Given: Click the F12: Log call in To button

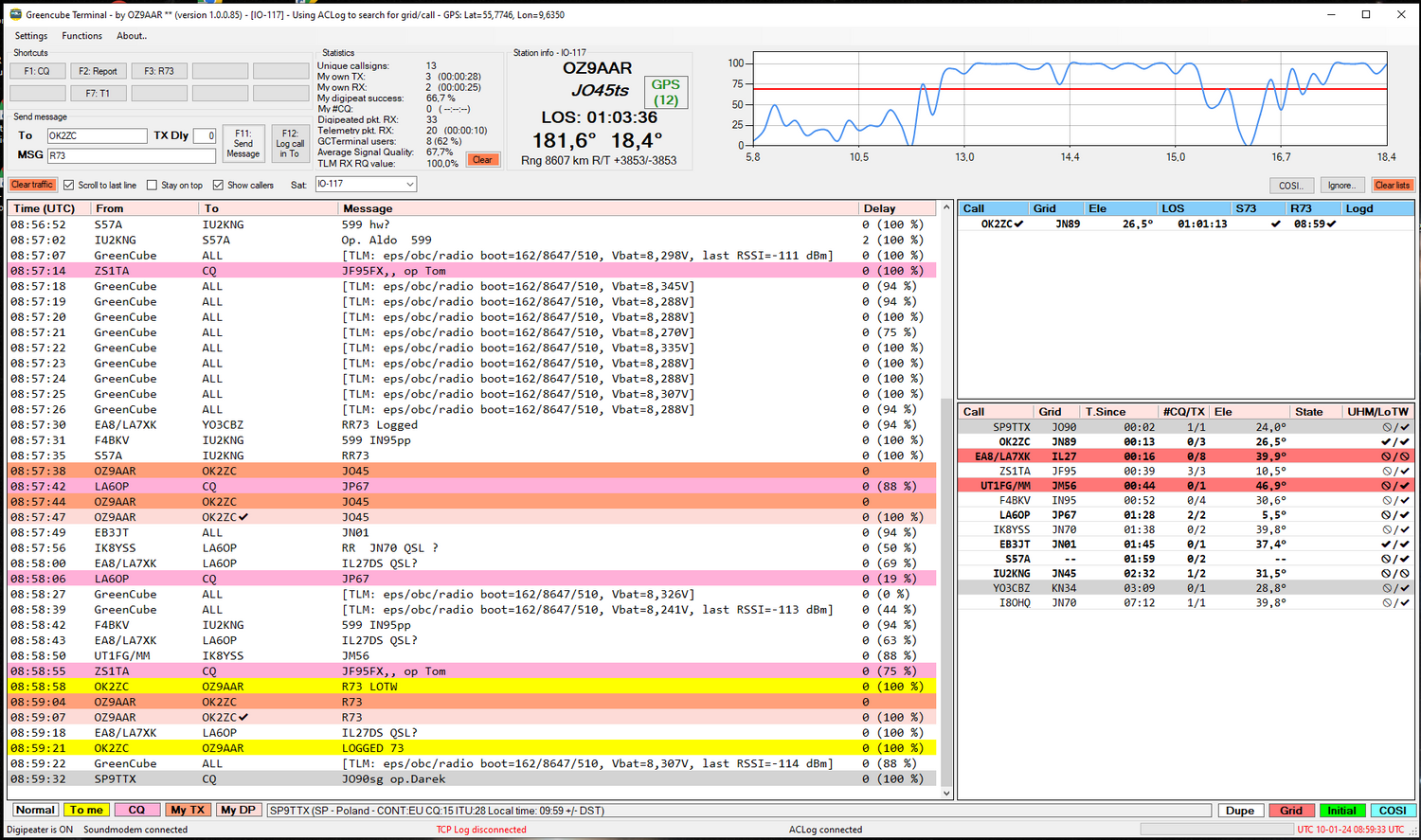Looking at the screenshot, I should click(x=290, y=144).
